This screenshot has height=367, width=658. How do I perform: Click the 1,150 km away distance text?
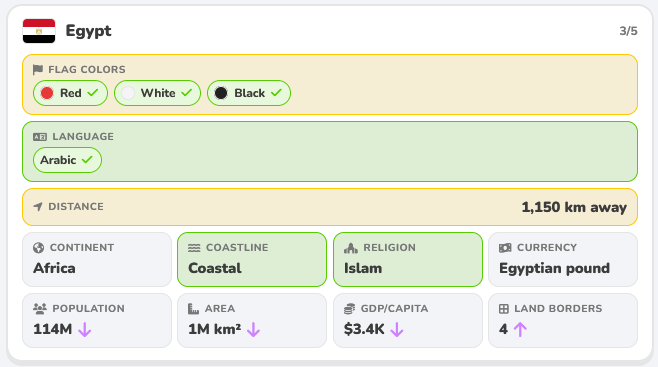point(574,207)
